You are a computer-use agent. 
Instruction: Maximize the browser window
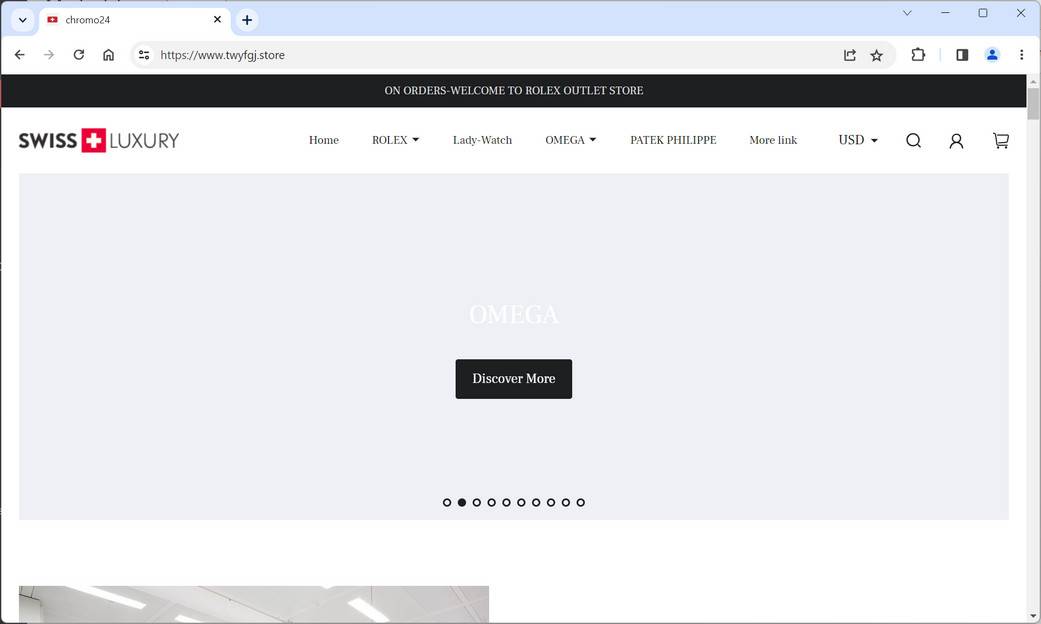(983, 13)
